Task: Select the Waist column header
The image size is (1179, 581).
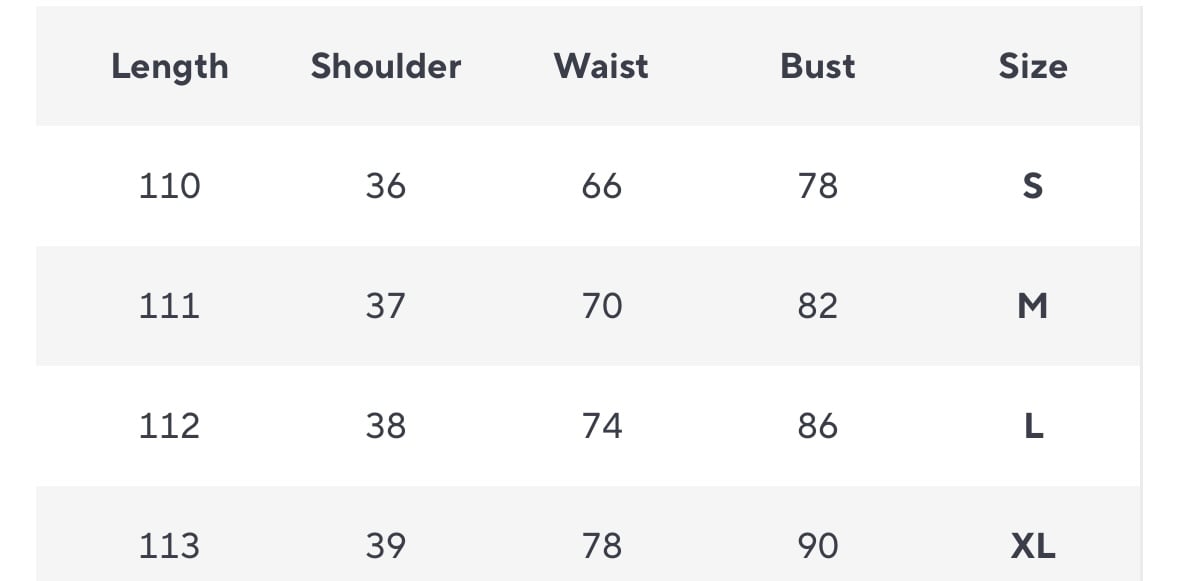Action: pos(601,66)
